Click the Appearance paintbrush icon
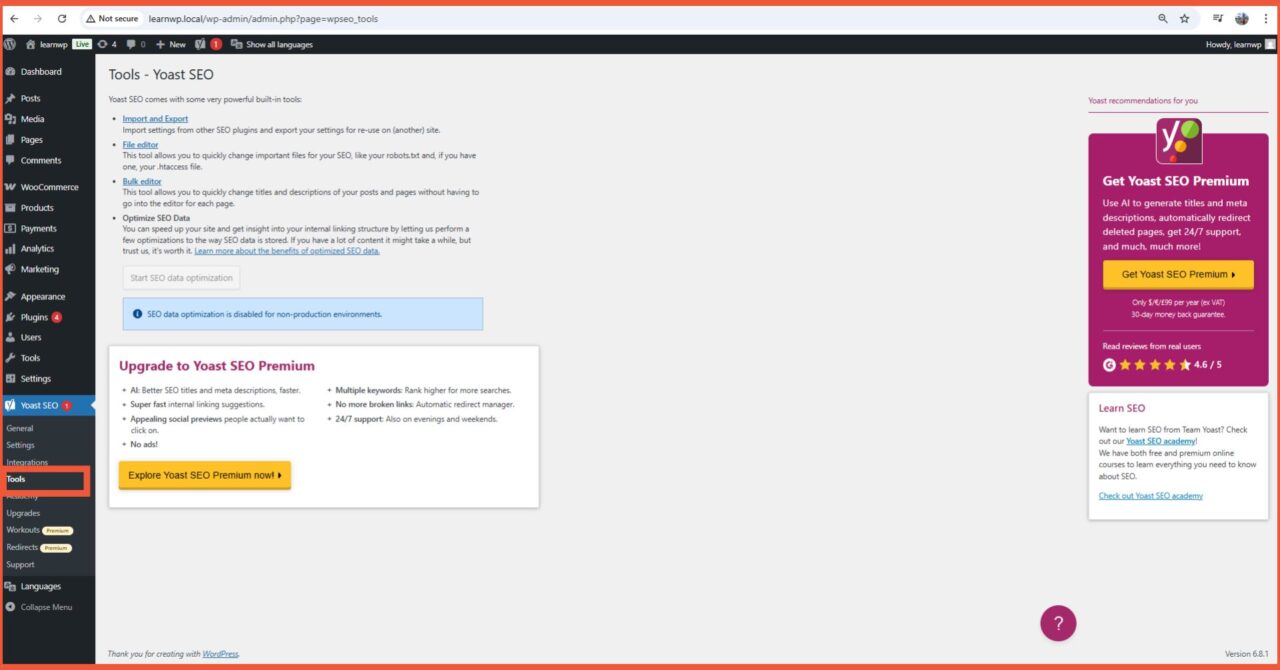Image resolution: width=1280 pixels, height=670 pixels. pyautogui.click(x=10, y=297)
